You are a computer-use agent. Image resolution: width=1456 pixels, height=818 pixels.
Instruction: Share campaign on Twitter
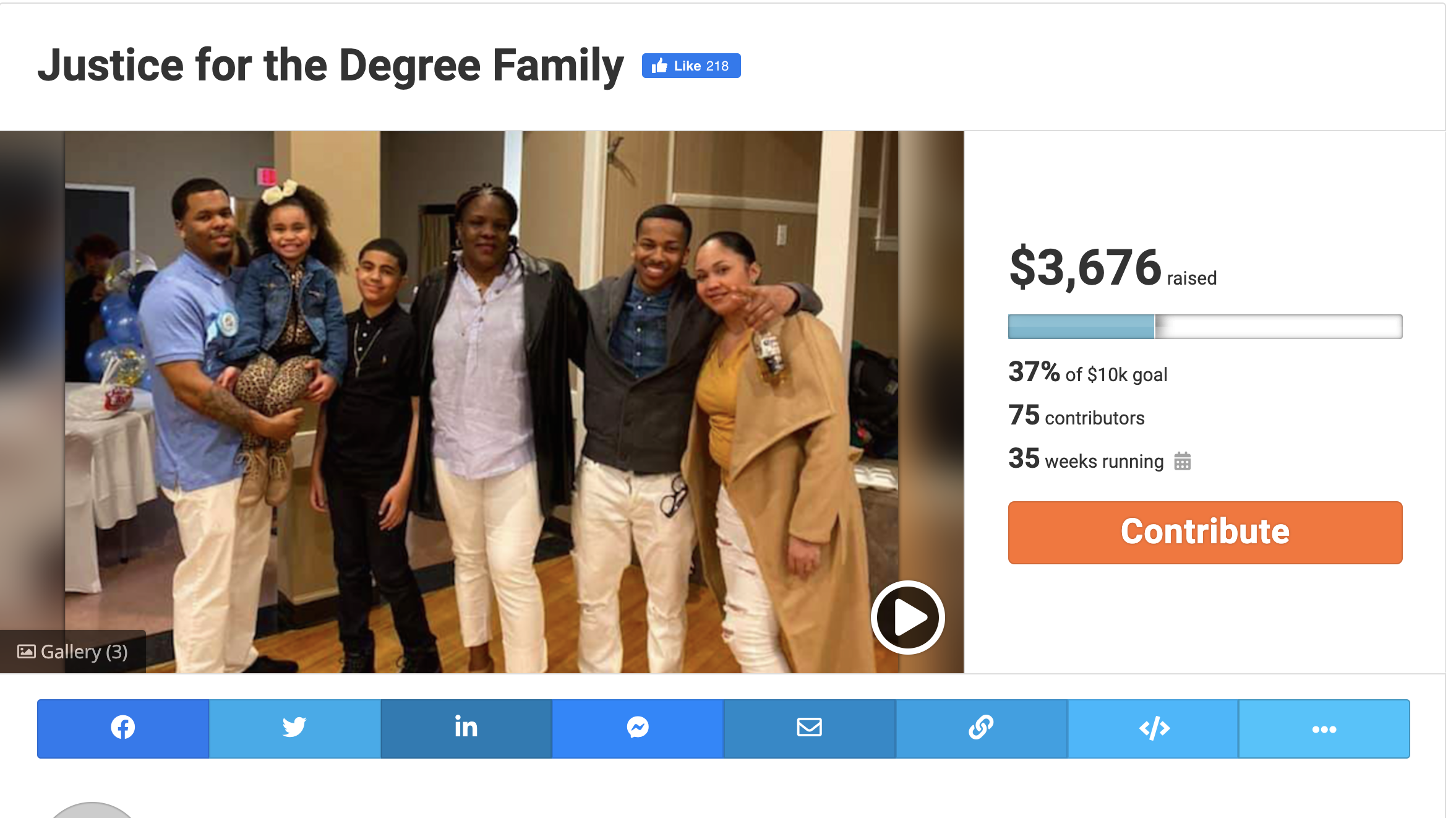tap(294, 728)
